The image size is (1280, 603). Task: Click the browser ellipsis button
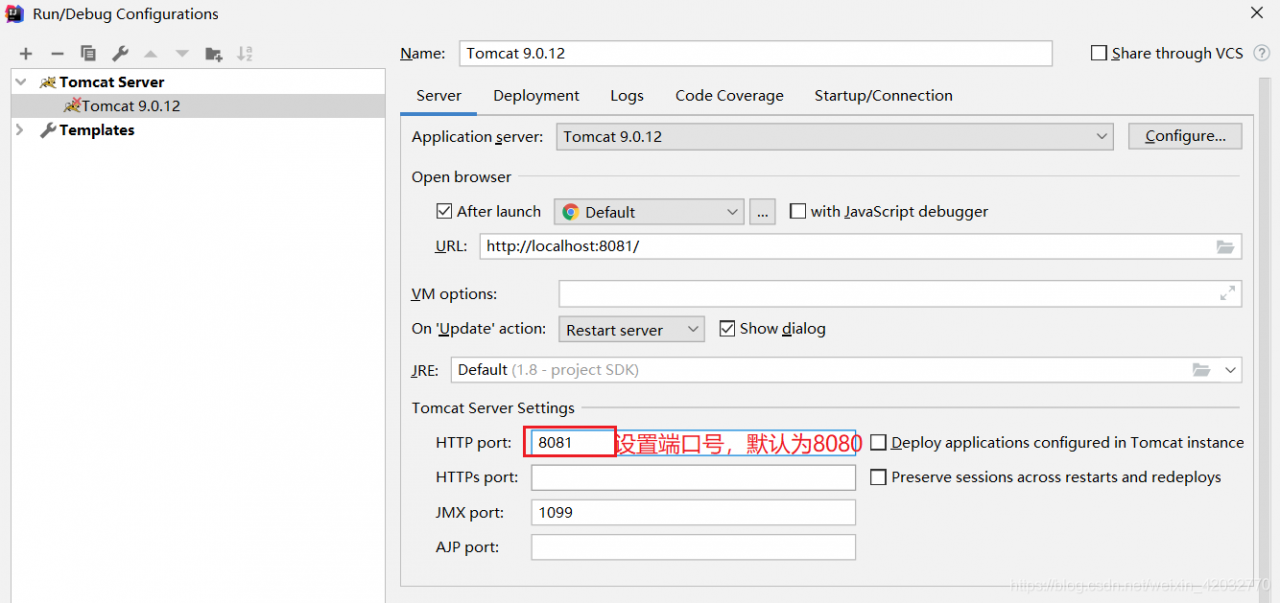tap(763, 212)
